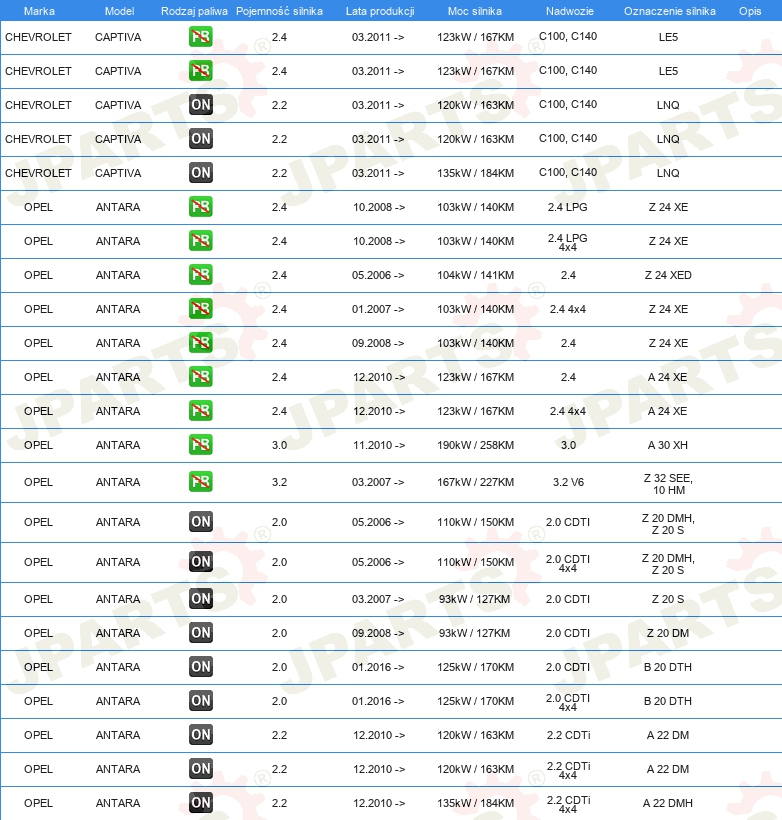Click the 3.2 V6 body cell

[x=568, y=482]
